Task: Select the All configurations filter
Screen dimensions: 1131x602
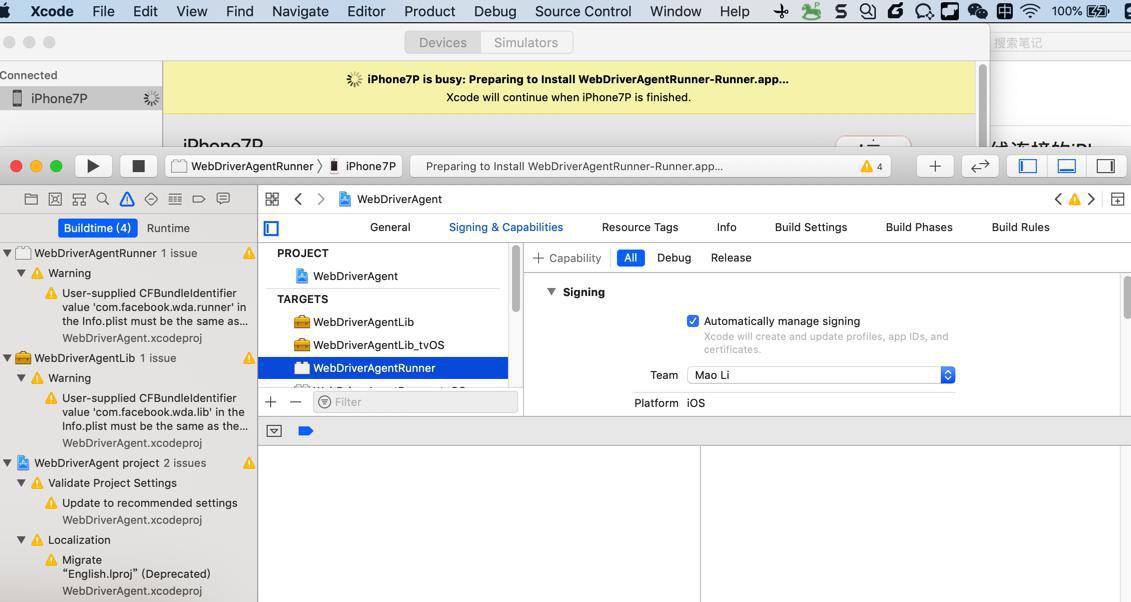Action: pyautogui.click(x=630, y=257)
